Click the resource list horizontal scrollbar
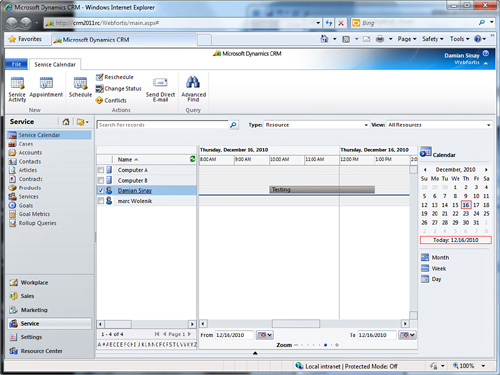This screenshot has height=375, width=500. 146,324
